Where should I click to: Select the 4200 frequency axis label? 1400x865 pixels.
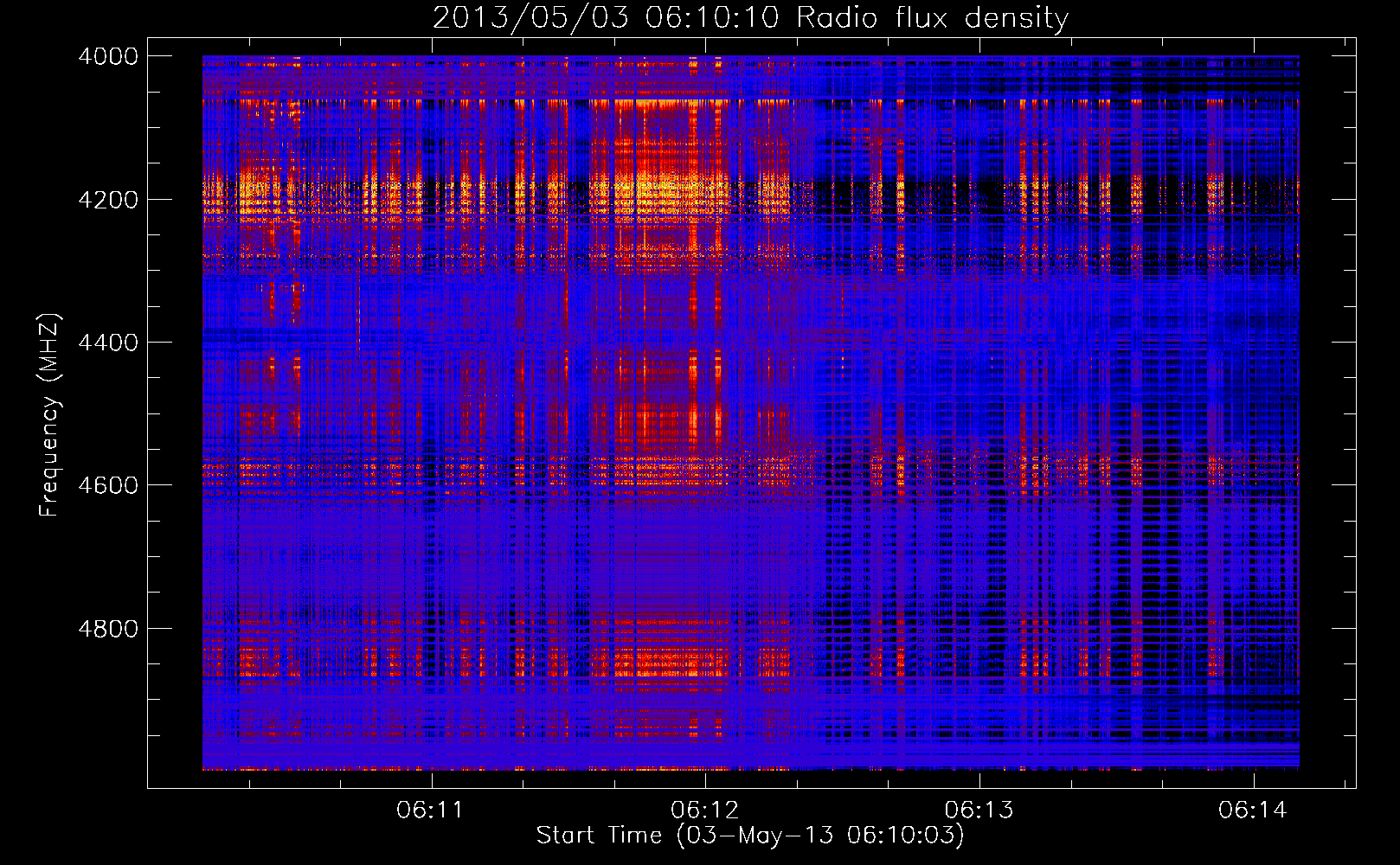(107, 199)
